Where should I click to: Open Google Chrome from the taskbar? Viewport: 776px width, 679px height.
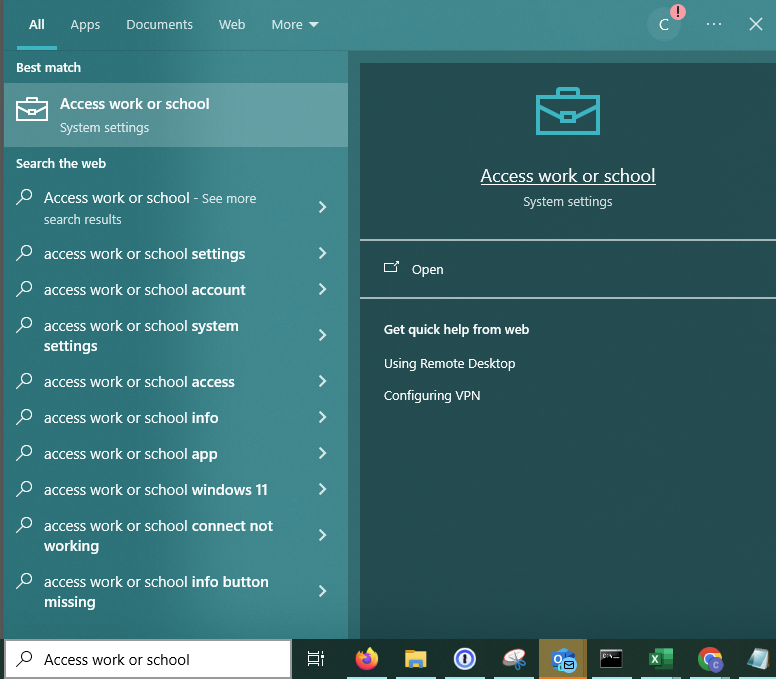tap(710, 659)
